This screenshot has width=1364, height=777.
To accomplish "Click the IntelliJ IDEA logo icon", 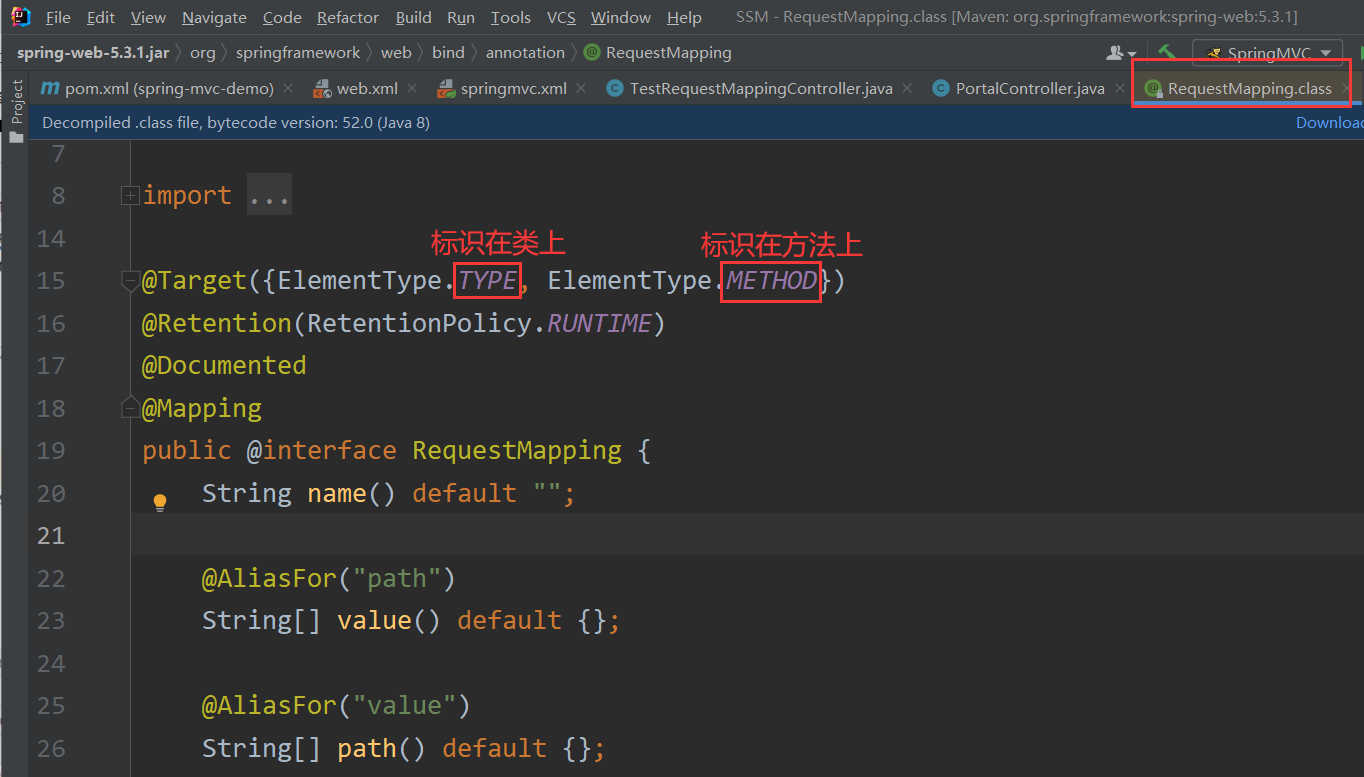I will pyautogui.click(x=20, y=17).
